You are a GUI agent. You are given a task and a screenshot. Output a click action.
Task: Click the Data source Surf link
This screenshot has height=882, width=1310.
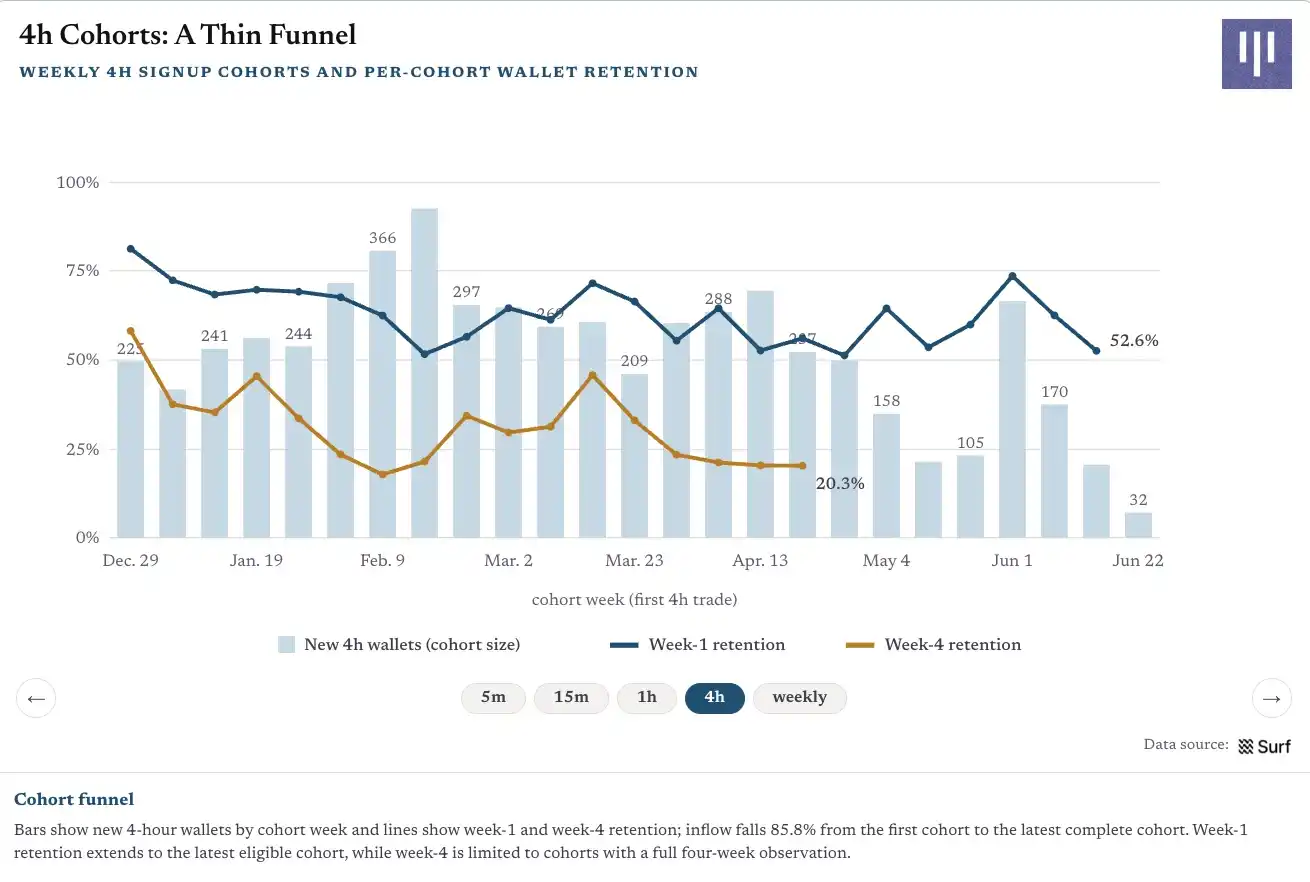point(1264,746)
